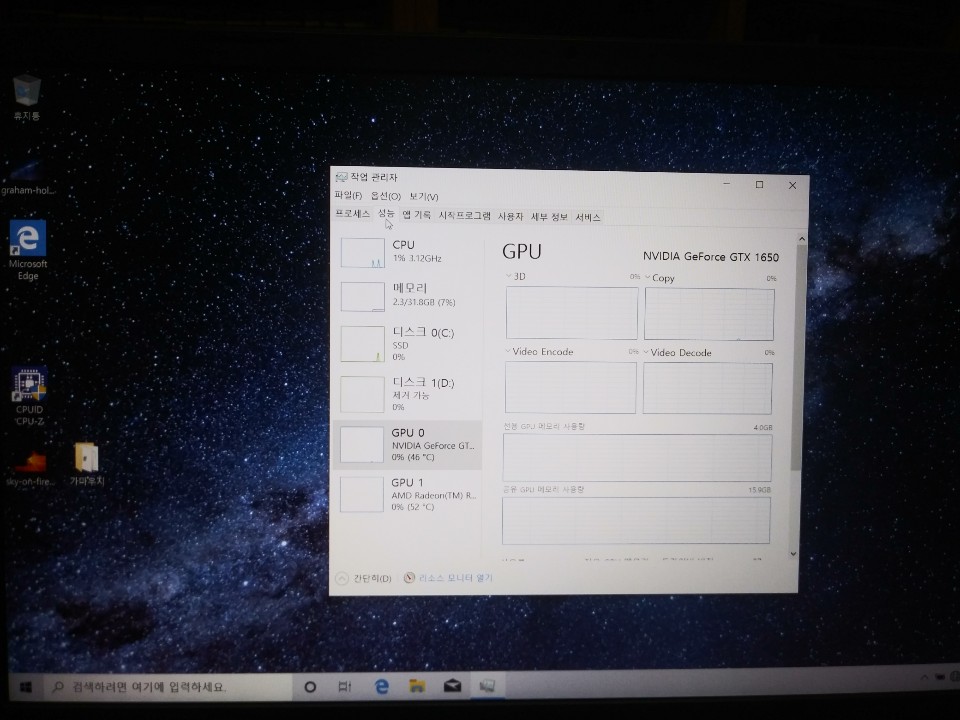Open the 보기(V) menu
This screenshot has height=720, width=960.
(x=424, y=197)
